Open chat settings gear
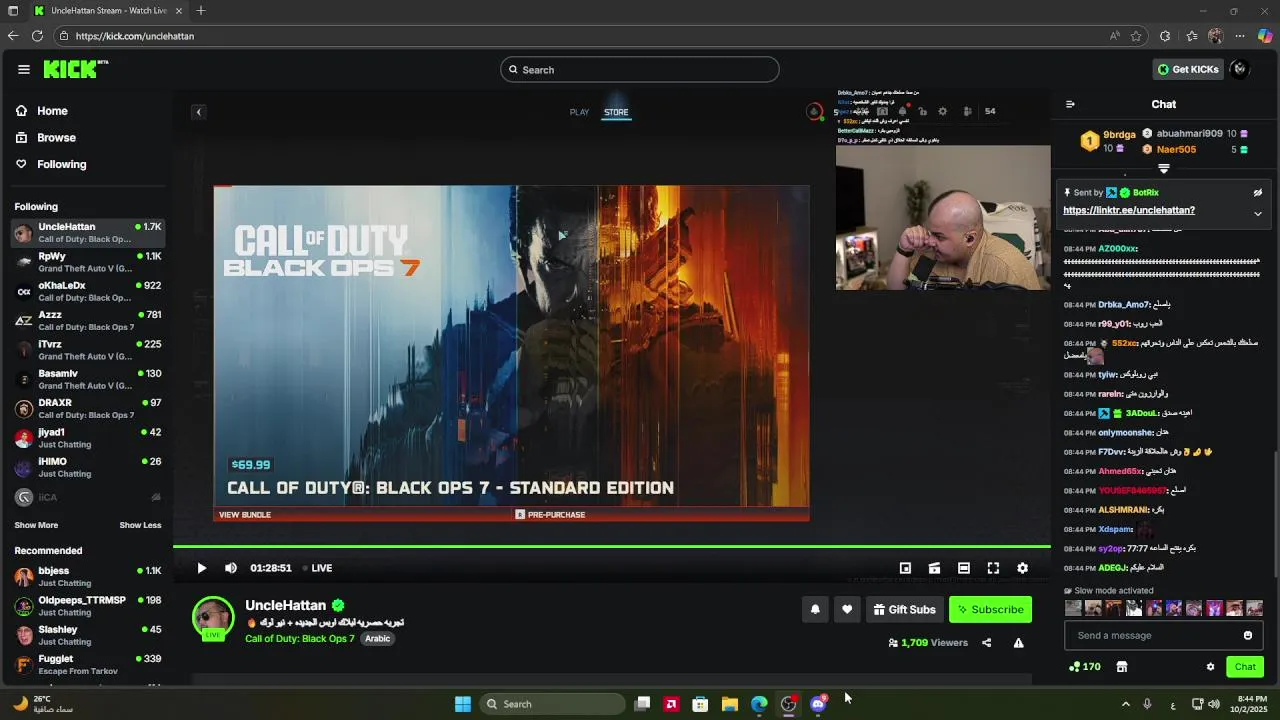1280x720 pixels. (x=1210, y=667)
